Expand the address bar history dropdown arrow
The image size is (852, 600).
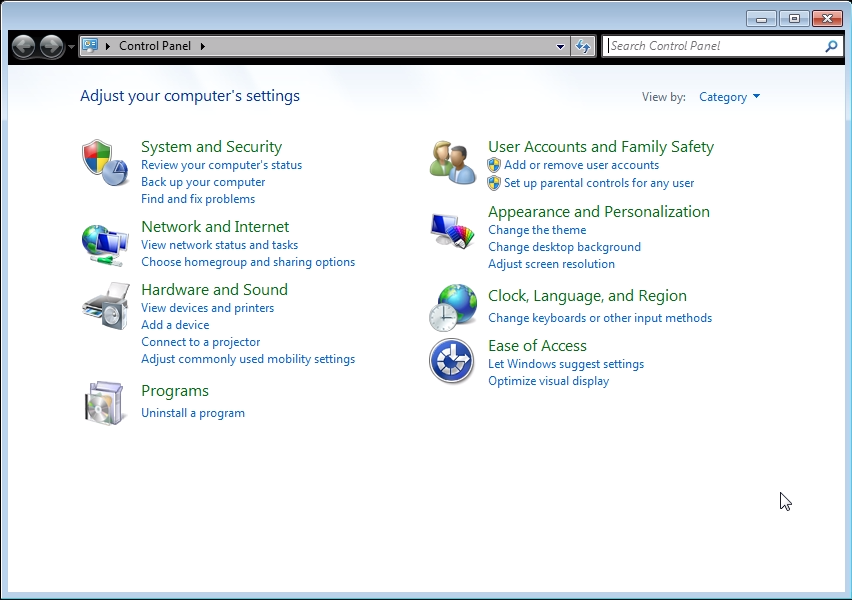561,46
